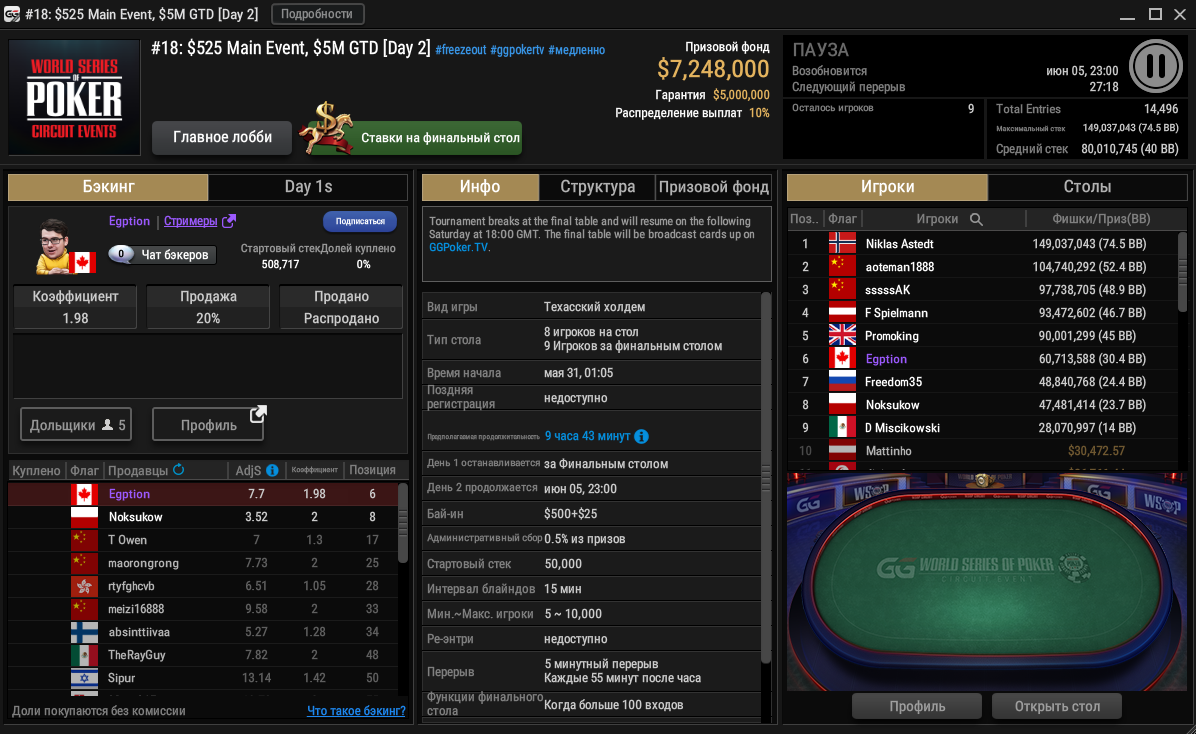The image size is (1196, 734).
Task: Click Подробности button in title bar
Action: 317,14
